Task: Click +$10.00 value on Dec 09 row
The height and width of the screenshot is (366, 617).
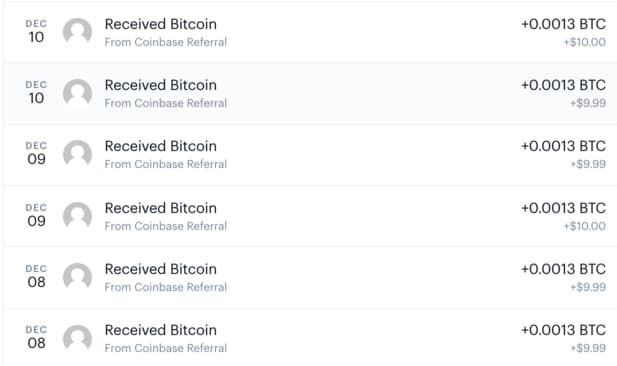Action: click(585, 226)
